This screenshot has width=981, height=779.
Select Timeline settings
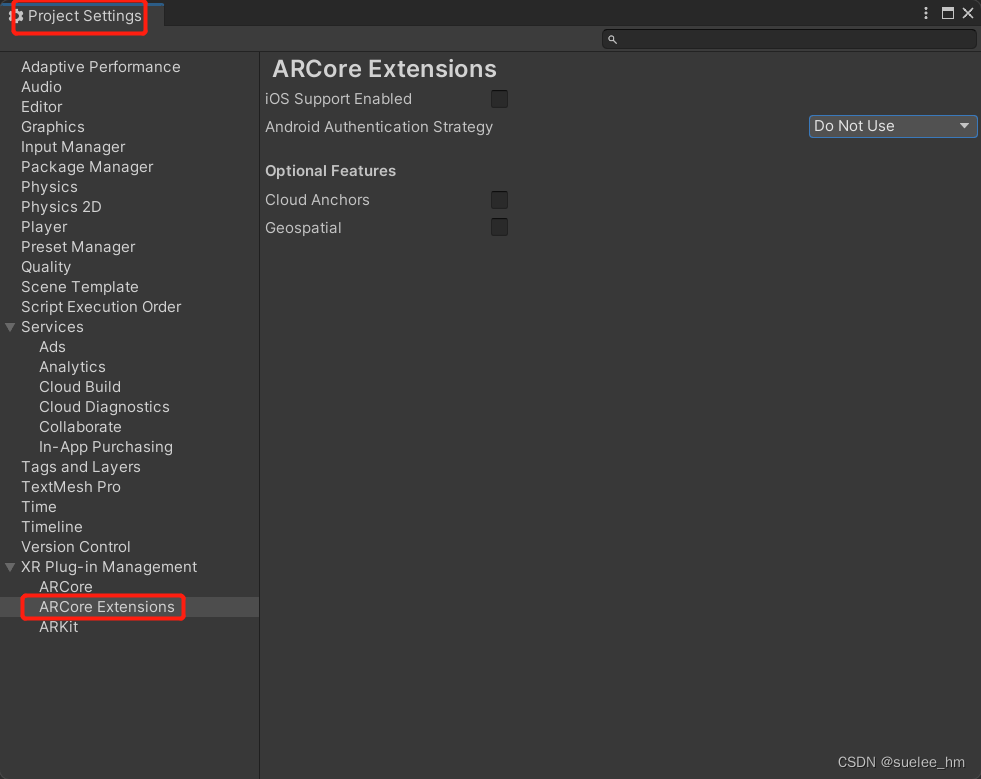pos(52,527)
